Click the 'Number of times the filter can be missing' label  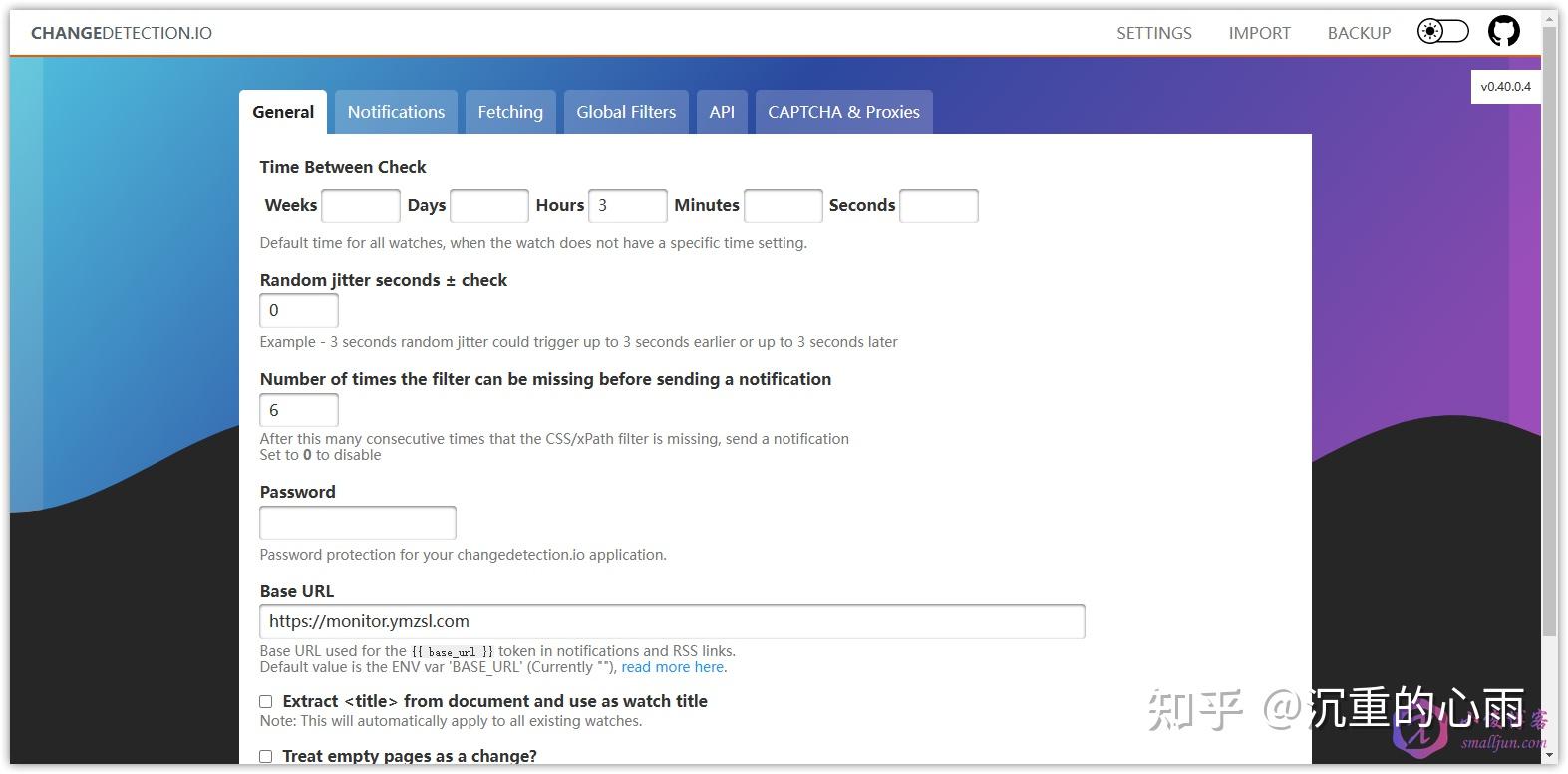click(545, 379)
